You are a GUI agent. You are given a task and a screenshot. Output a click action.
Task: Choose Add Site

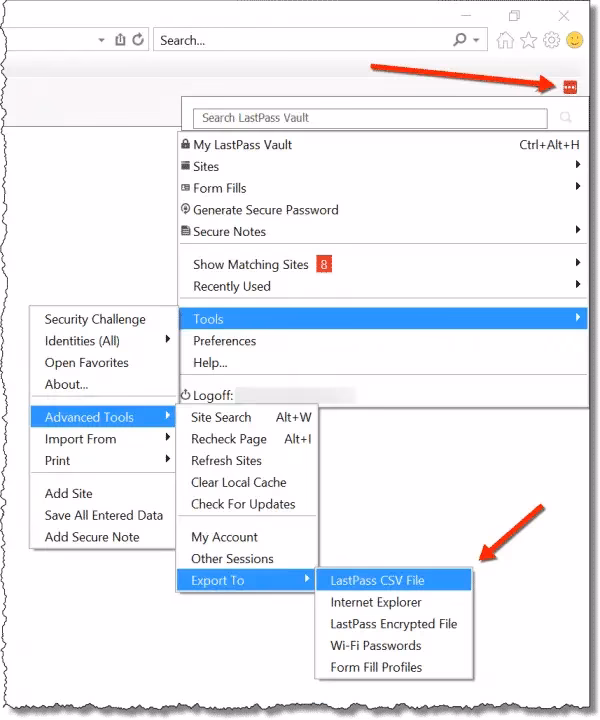103,493
